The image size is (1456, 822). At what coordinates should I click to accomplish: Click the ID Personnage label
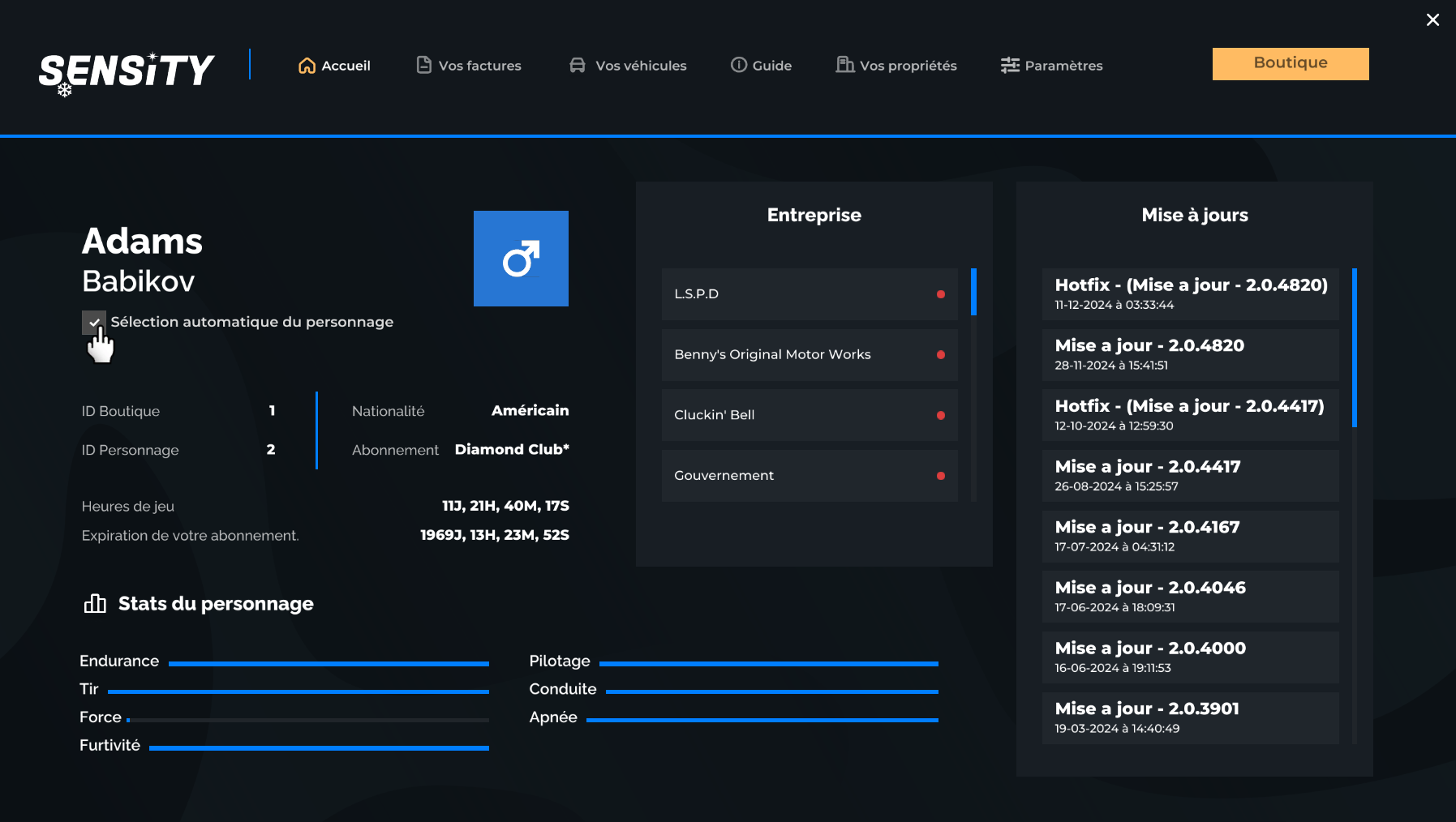click(130, 450)
